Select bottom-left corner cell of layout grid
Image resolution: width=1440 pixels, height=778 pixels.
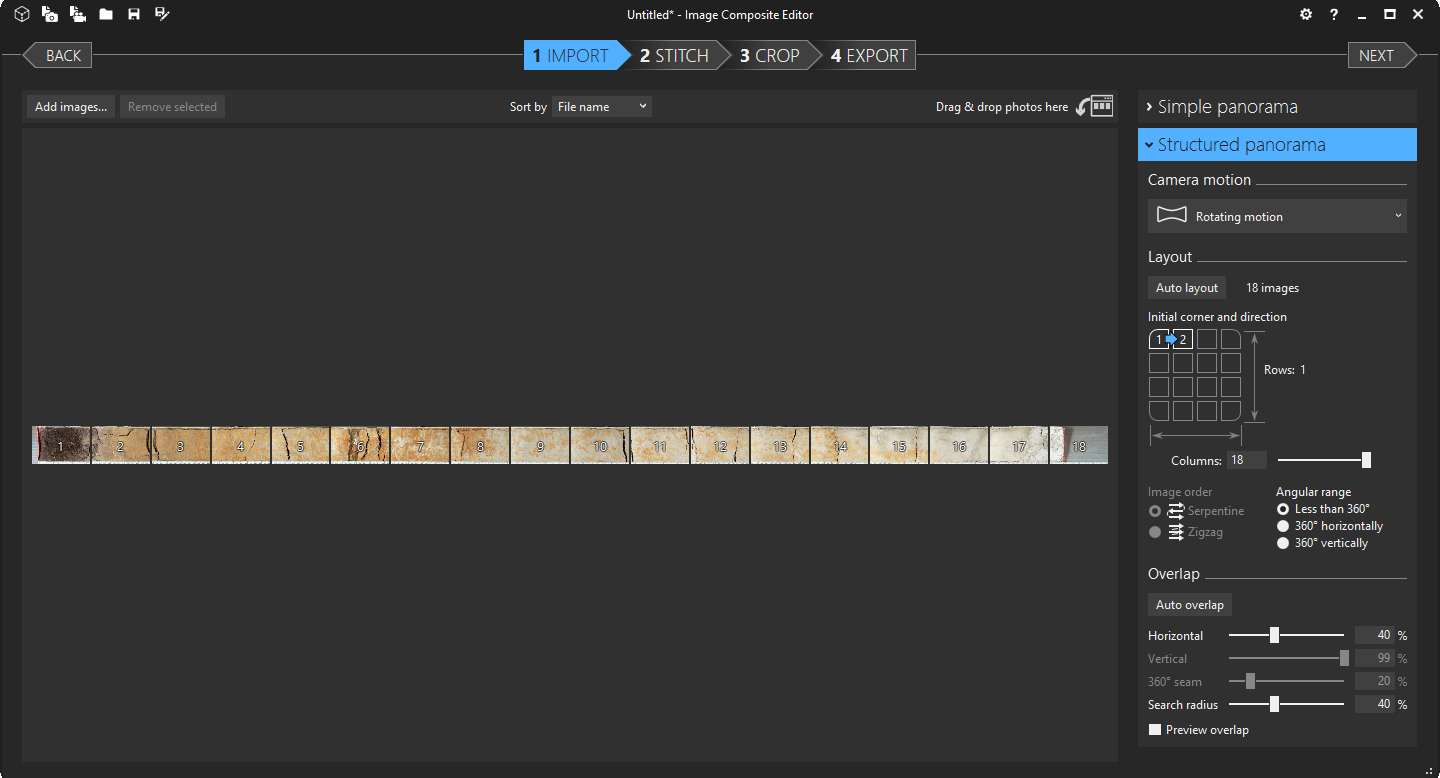[1159, 411]
